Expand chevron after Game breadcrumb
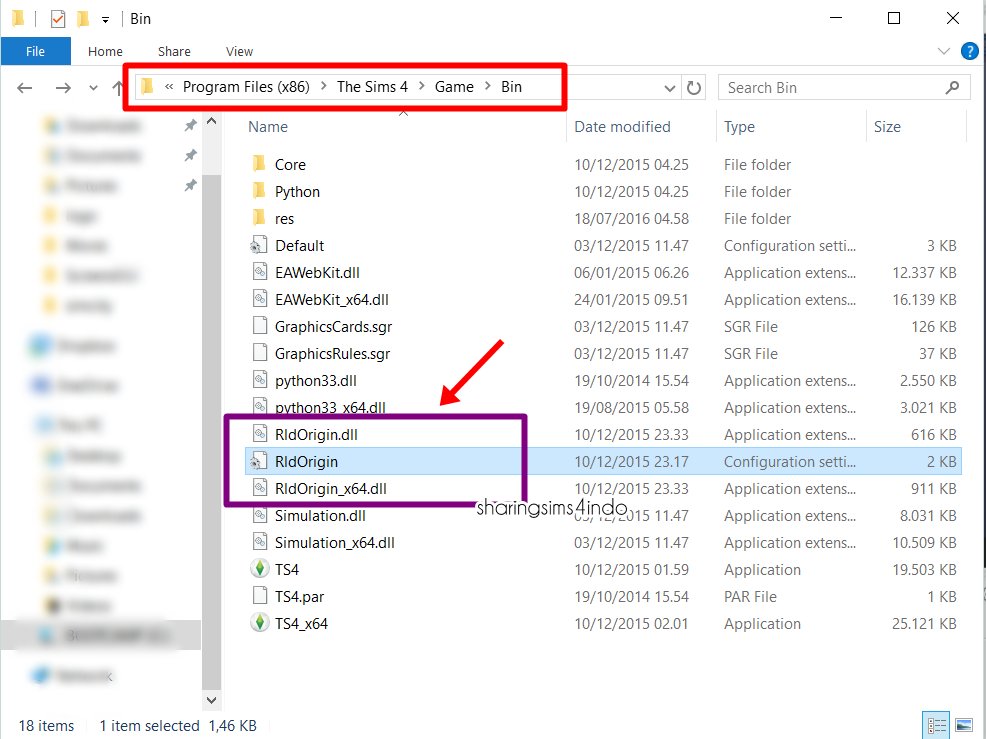 [x=487, y=86]
